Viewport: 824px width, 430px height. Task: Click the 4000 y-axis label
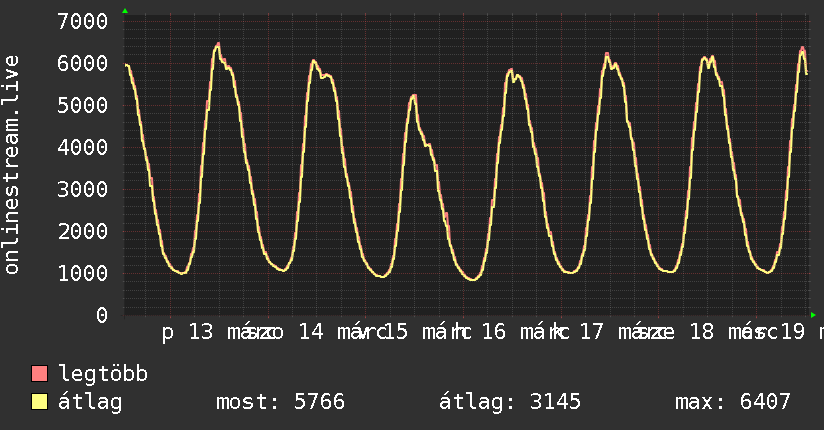[x=83, y=147]
